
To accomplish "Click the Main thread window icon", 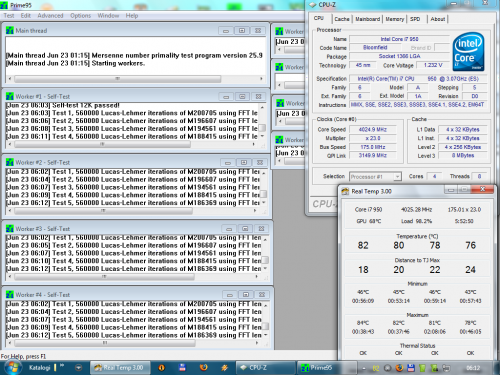I will [x=10, y=31].
